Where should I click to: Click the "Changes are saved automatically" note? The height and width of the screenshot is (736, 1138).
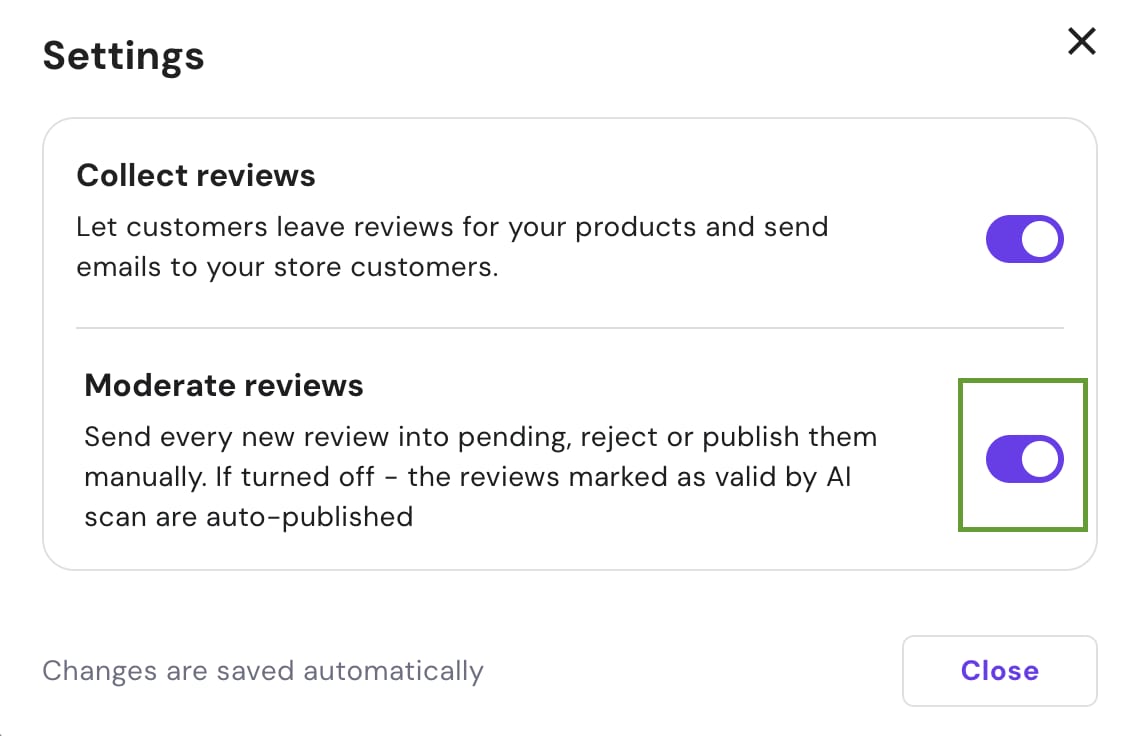[x=262, y=670]
